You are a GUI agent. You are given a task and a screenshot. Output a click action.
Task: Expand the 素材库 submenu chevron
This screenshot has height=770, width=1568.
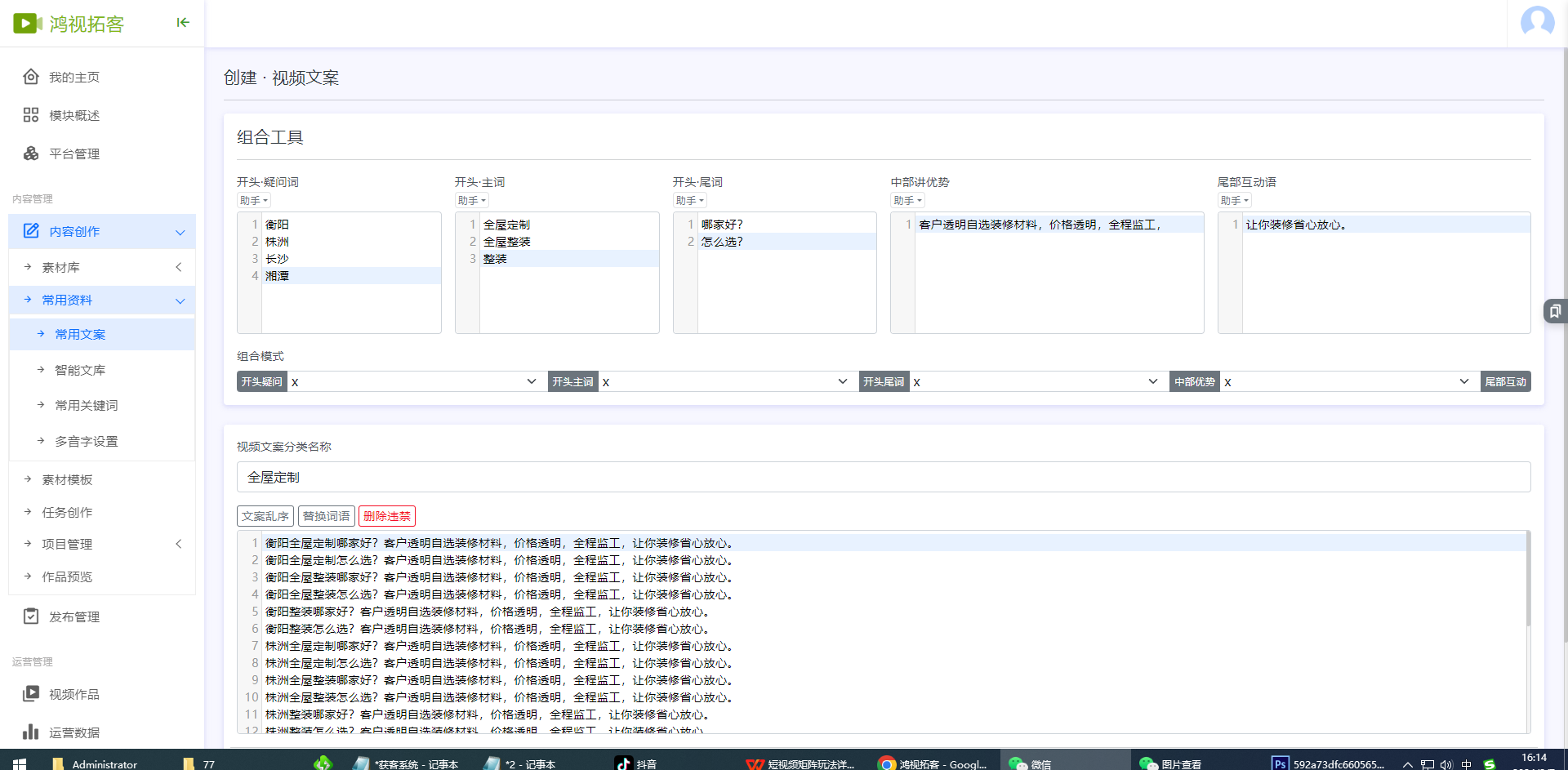coord(179,267)
